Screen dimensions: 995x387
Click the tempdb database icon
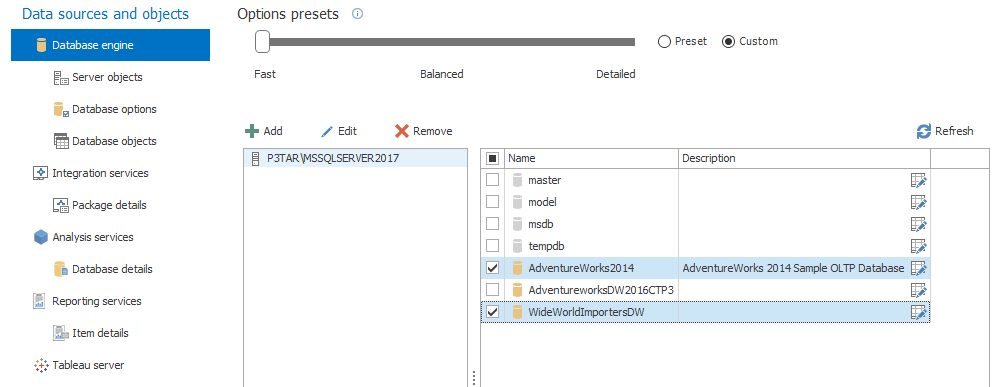click(517, 246)
